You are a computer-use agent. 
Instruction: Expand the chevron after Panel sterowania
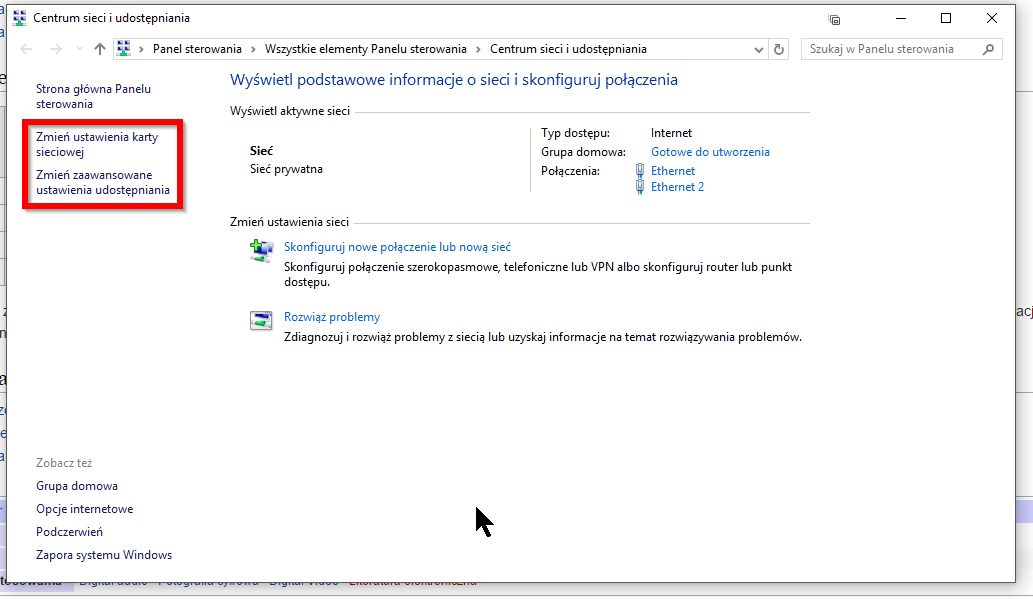click(x=254, y=49)
